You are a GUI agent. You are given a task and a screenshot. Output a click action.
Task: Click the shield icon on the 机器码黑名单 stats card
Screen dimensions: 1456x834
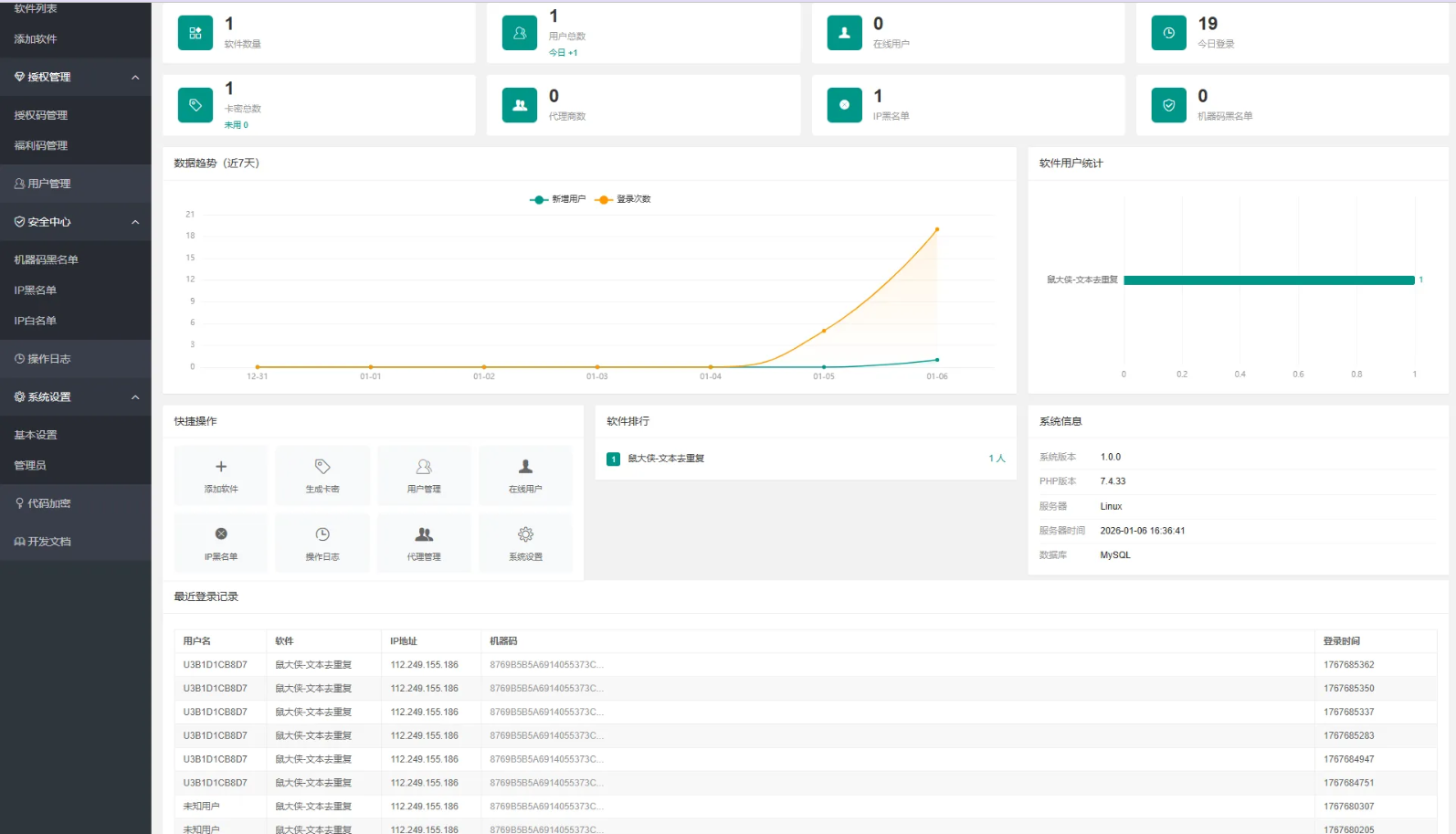click(x=1168, y=105)
